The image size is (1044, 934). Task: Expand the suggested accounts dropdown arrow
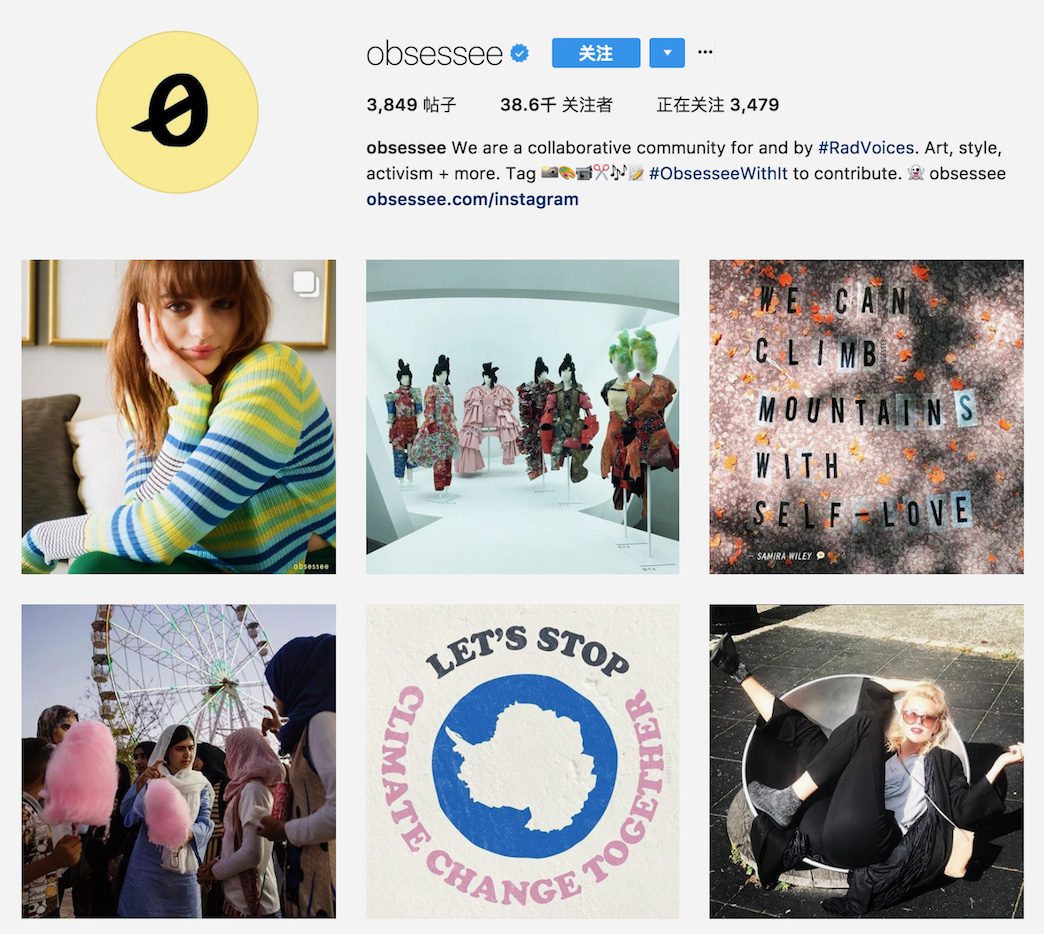(667, 53)
